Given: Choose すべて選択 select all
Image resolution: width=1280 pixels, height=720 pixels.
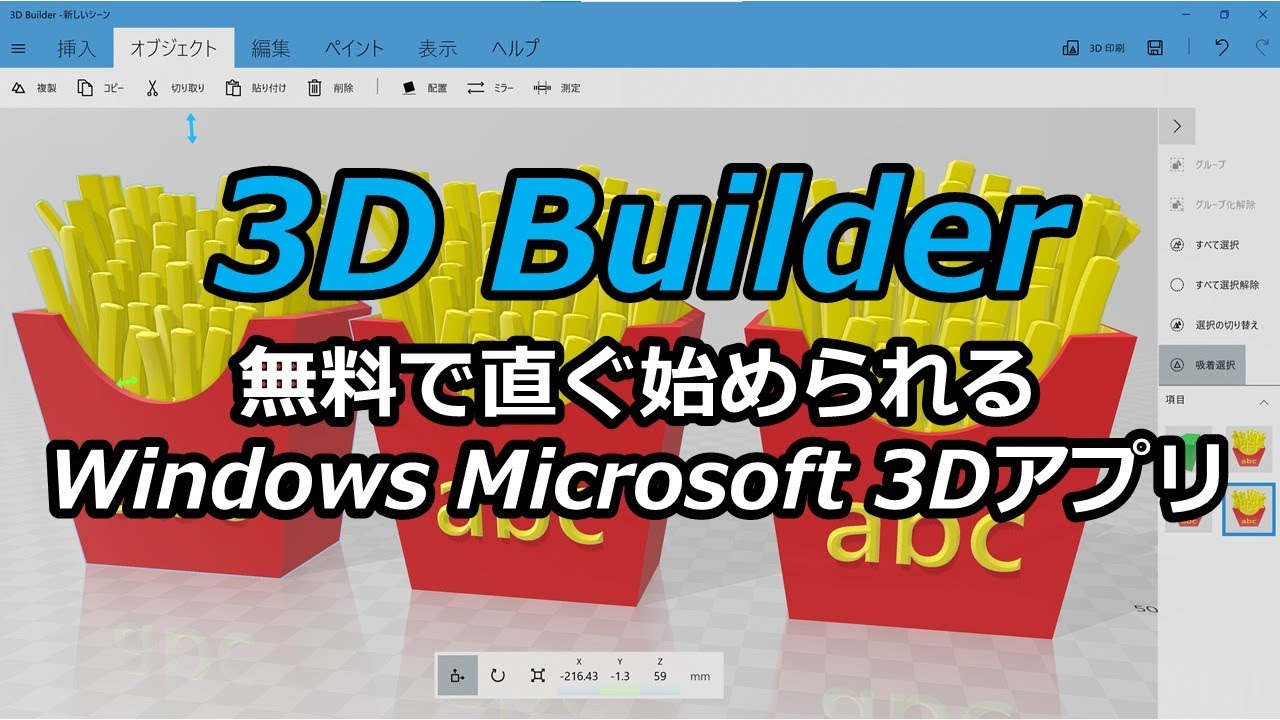Looking at the screenshot, I should coord(1204,244).
